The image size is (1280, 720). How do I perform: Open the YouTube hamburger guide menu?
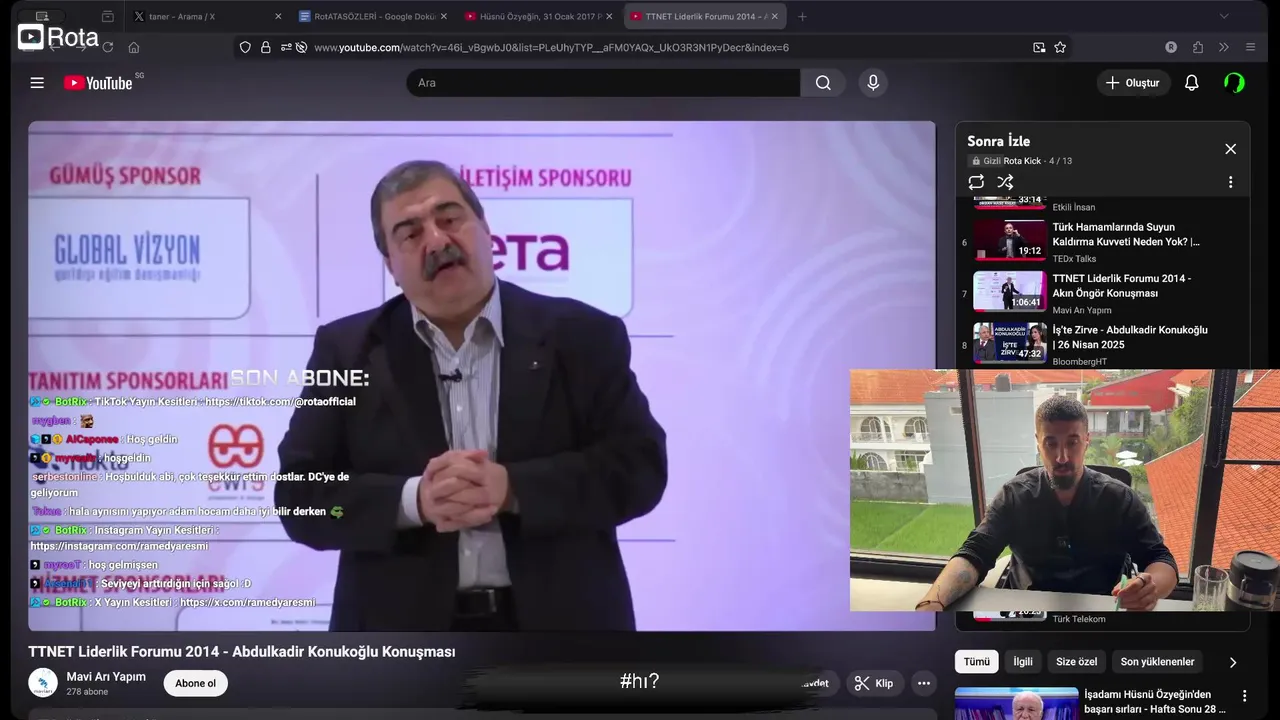pyautogui.click(x=37, y=83)
